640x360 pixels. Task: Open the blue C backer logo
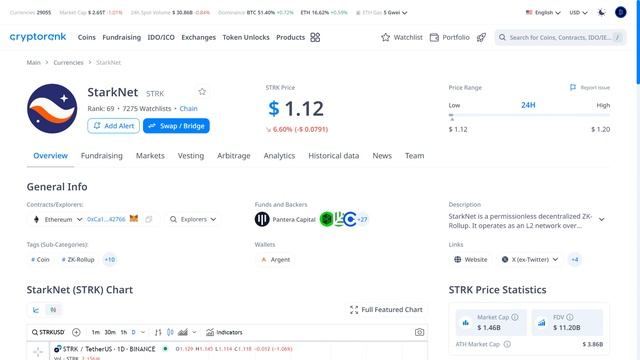(350, 219)
